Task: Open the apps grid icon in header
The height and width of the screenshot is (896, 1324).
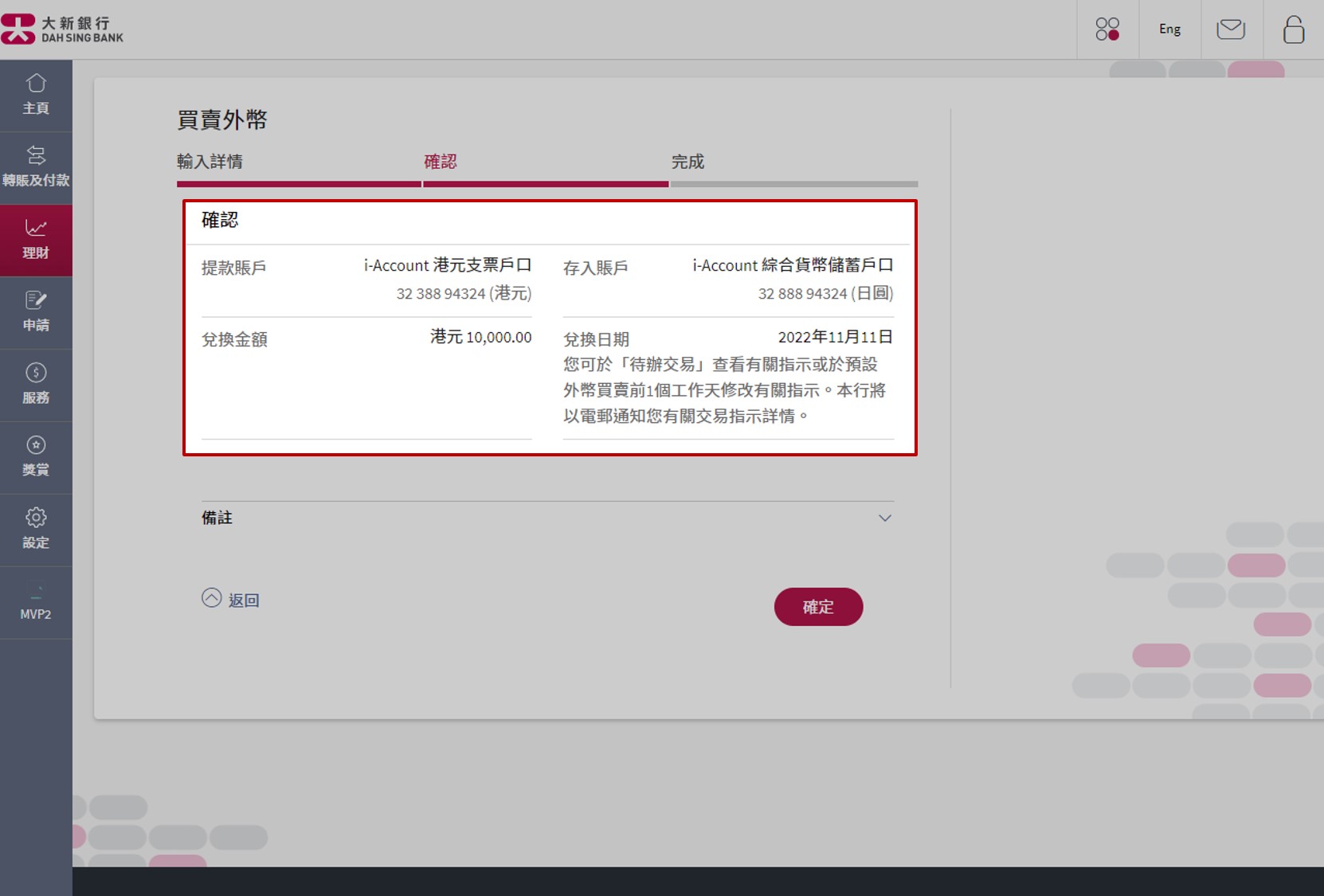Action: (x=1107, y=29)
